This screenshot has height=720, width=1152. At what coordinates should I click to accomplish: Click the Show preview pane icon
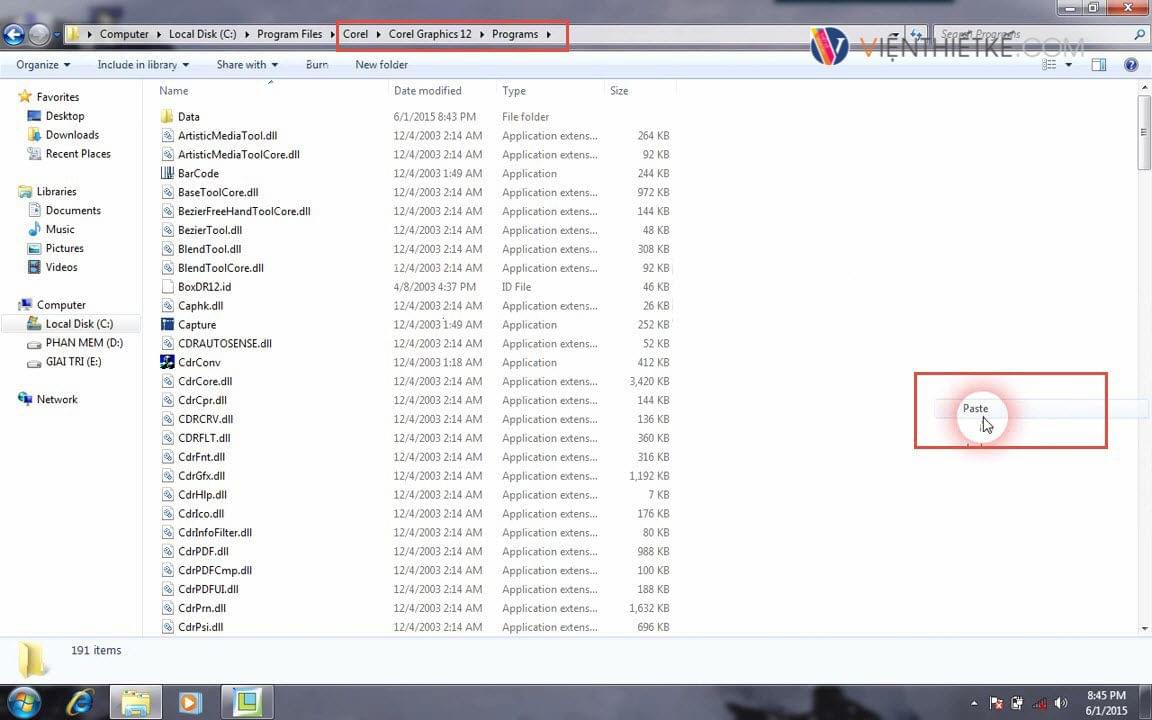pyautogui.click(x=1098, y=65)
